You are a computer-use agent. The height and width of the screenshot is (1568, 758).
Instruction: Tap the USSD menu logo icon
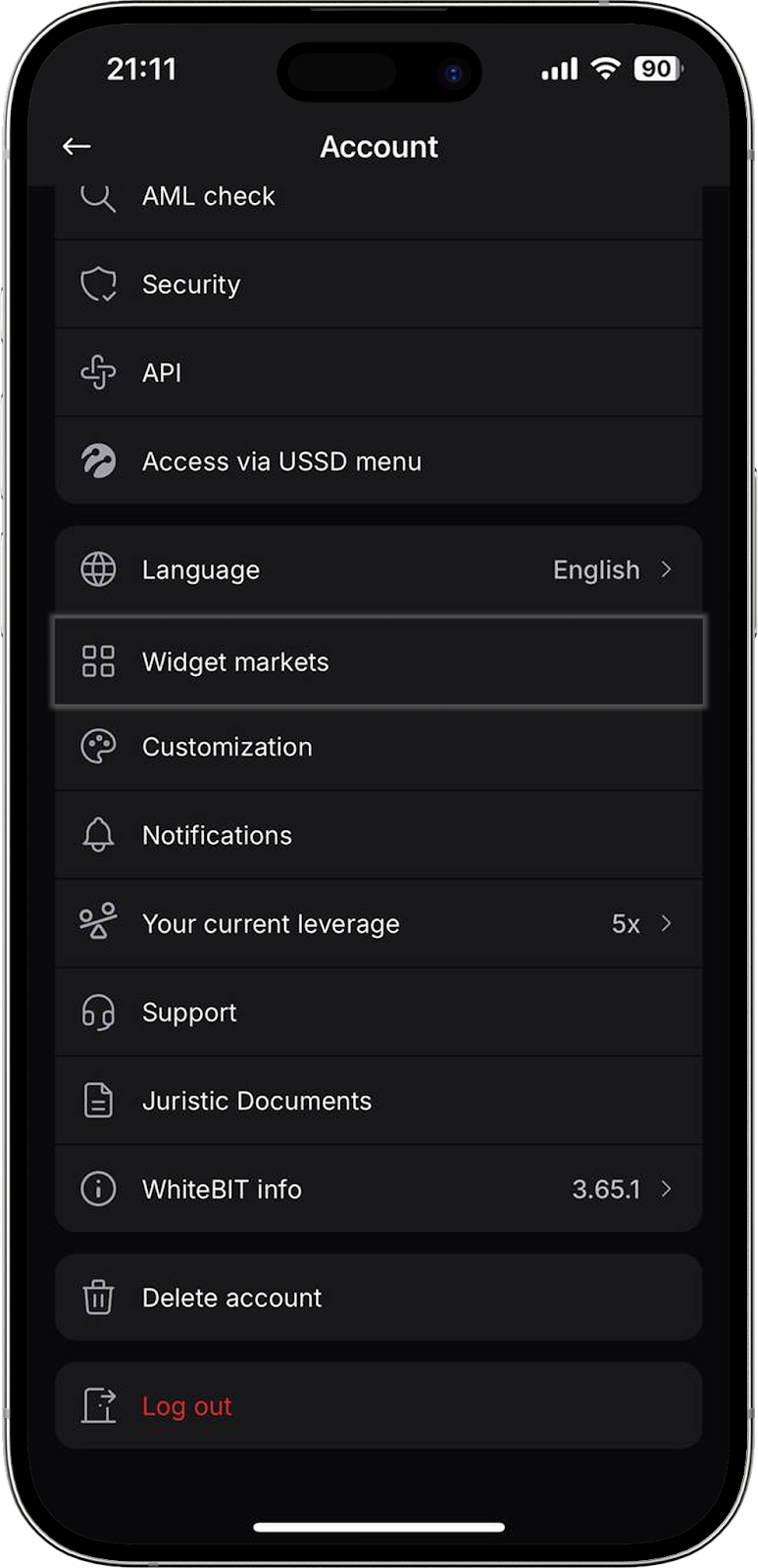click(x=98, y=461)
